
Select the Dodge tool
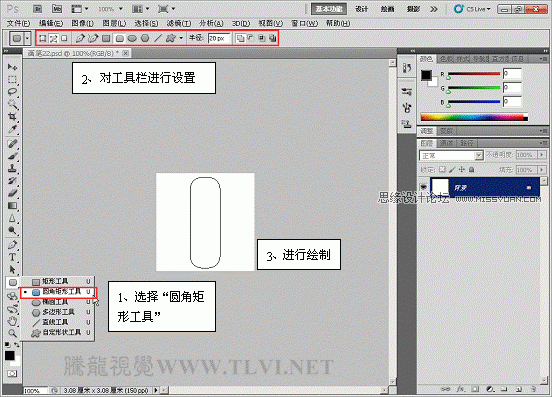click(x=12, y=231)
